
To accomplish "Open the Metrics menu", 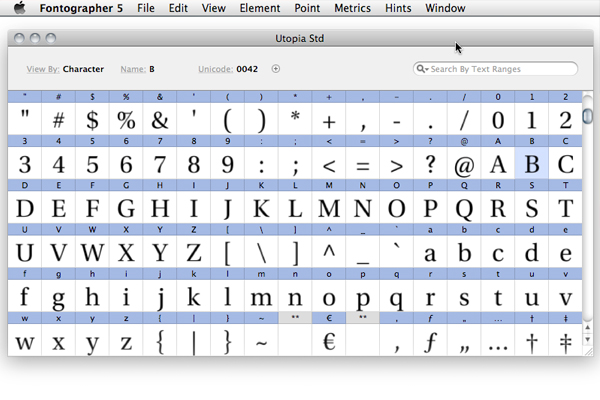I will click(x=353, y=8).
